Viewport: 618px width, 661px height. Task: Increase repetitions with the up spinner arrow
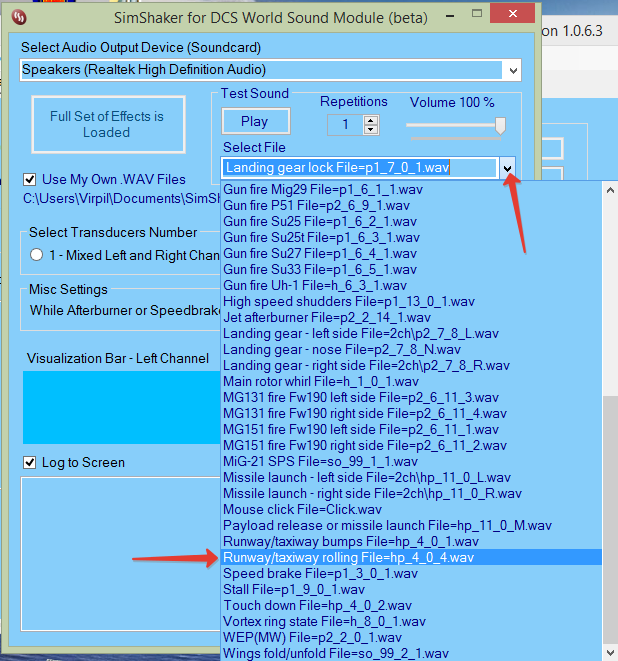pos(371,121)
